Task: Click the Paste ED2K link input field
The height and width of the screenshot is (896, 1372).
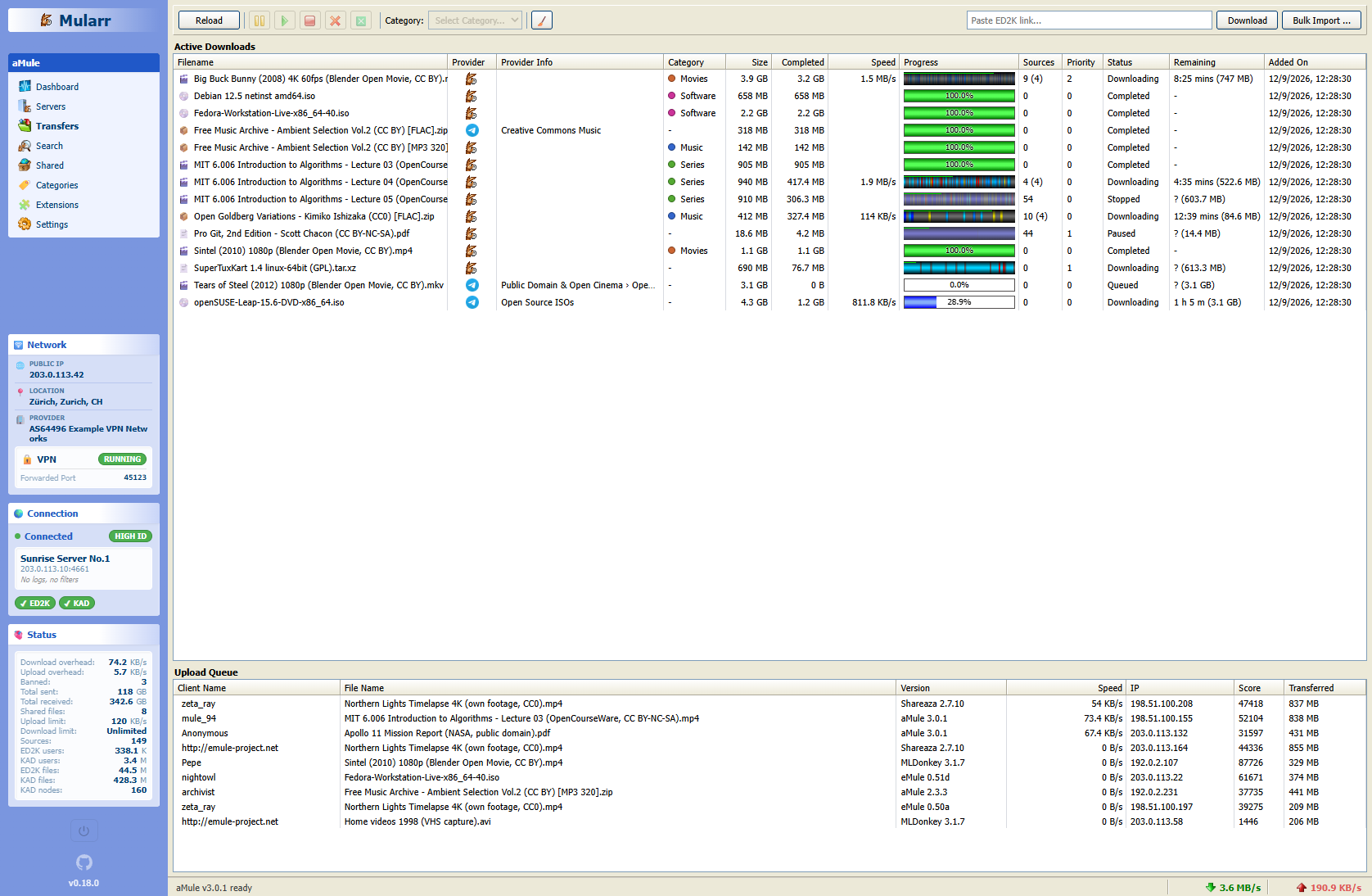Action: (x=1089, y=20)
